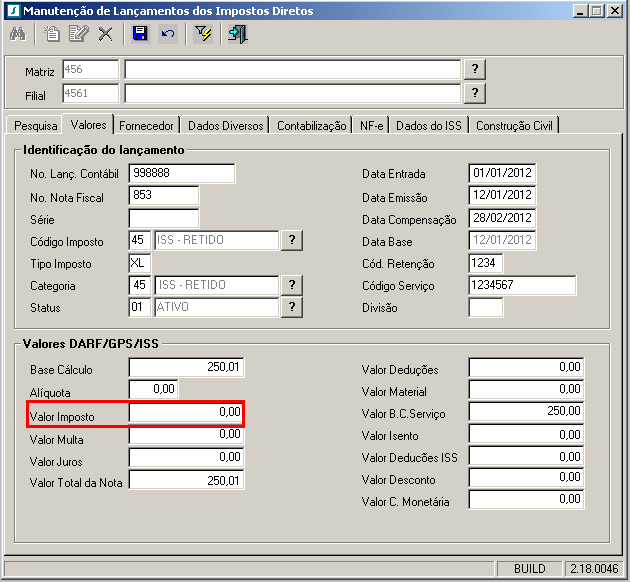The height and width of the screenshot is (582, 630).
Task: Open the Matriz lookup question button
Action: (475, 69)
